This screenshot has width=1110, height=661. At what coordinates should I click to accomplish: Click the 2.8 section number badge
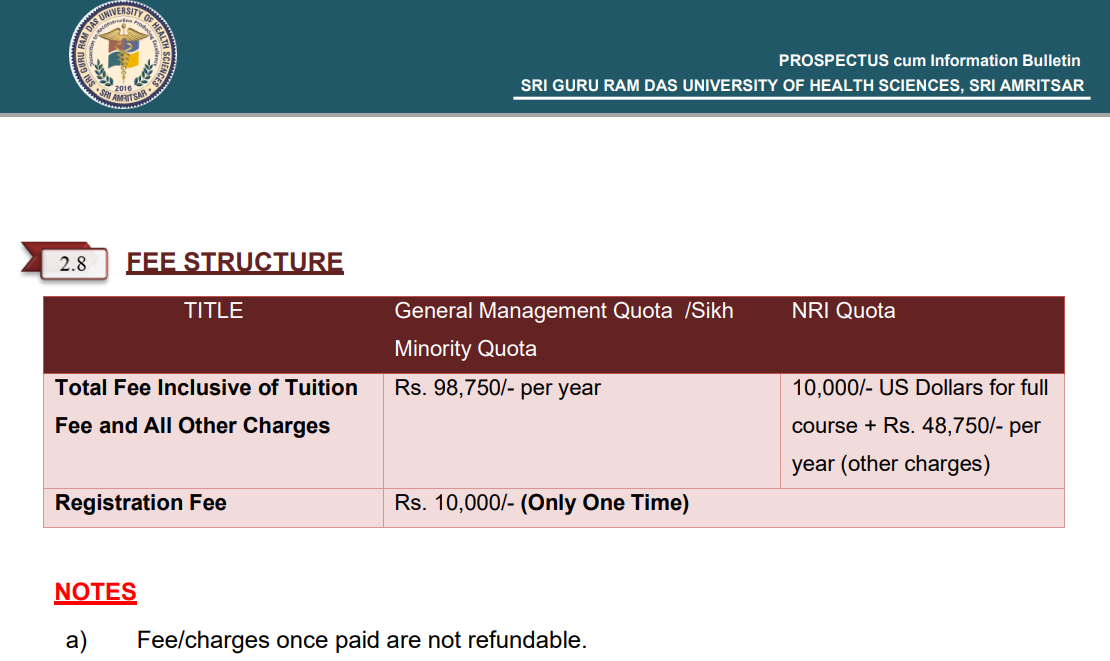pyautogui.click(x=73, y=264)
